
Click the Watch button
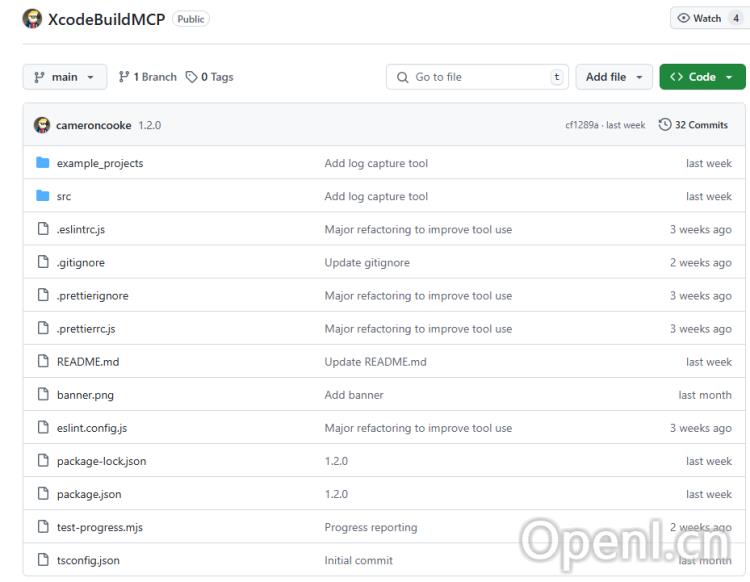point(708,18)
